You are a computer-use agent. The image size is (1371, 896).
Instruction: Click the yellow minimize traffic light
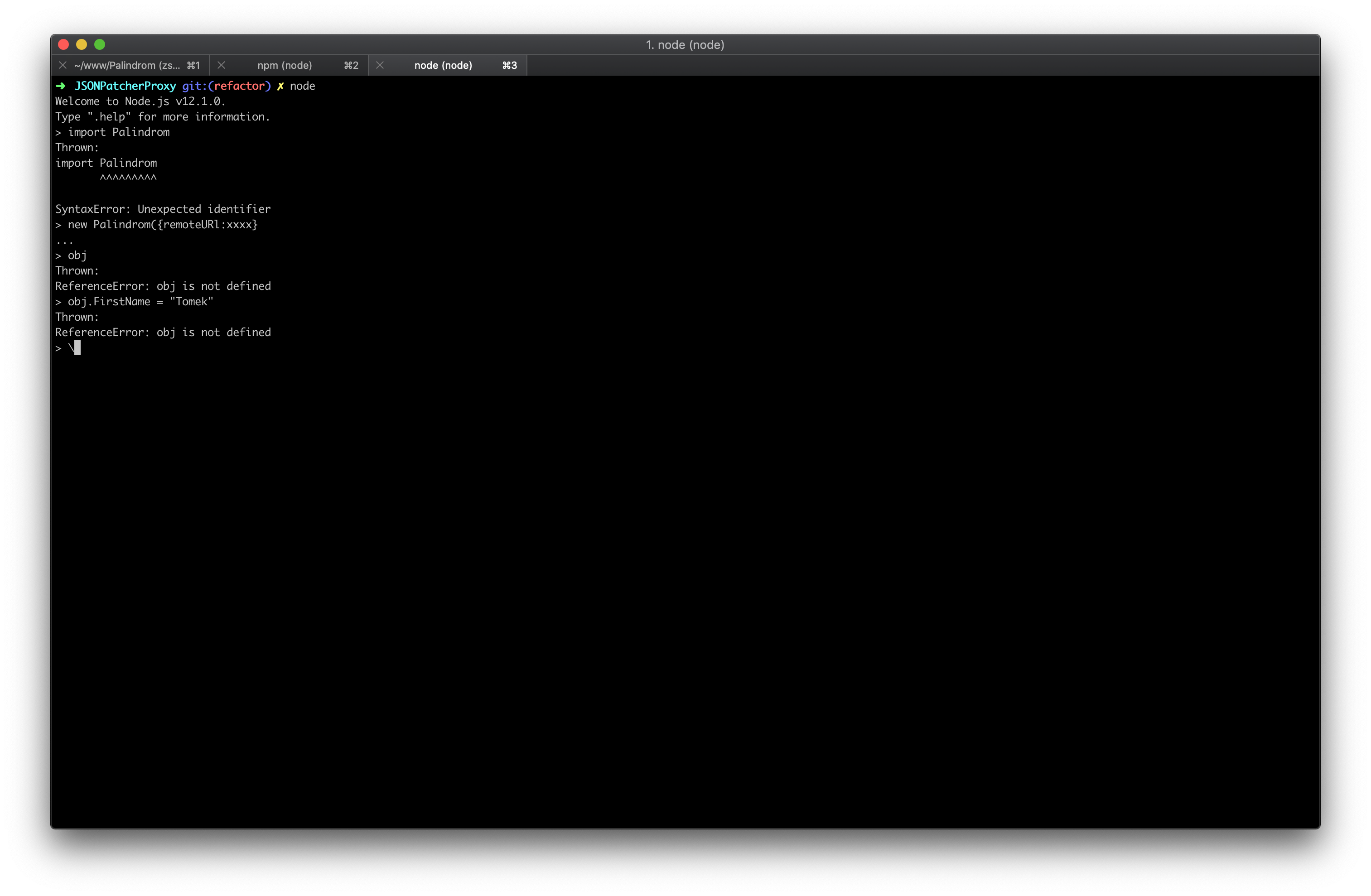click(82, 44)
